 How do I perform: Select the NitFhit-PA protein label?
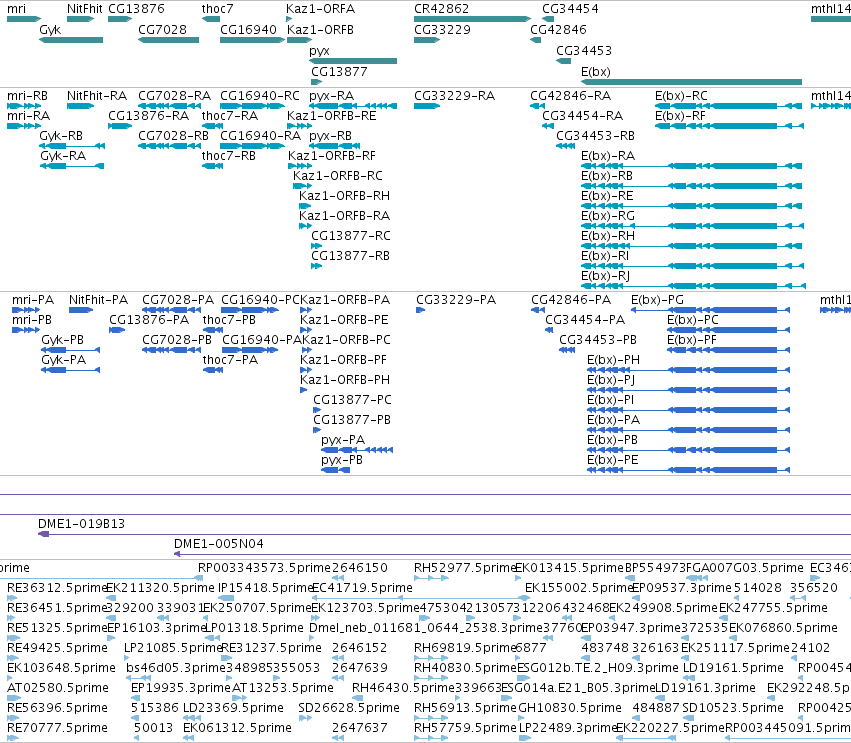point(98,300)
